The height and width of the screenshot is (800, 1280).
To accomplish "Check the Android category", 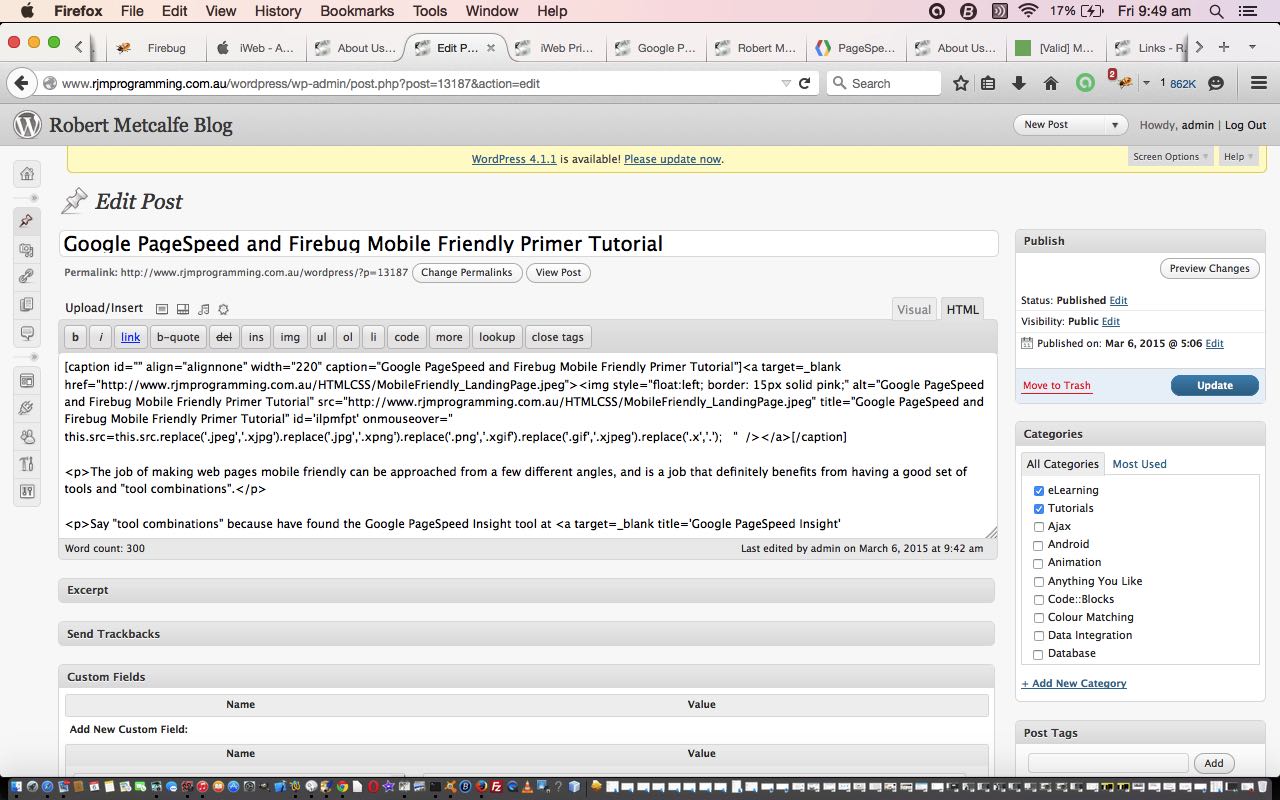I will pyautogui.click(x=1039, y=545).
